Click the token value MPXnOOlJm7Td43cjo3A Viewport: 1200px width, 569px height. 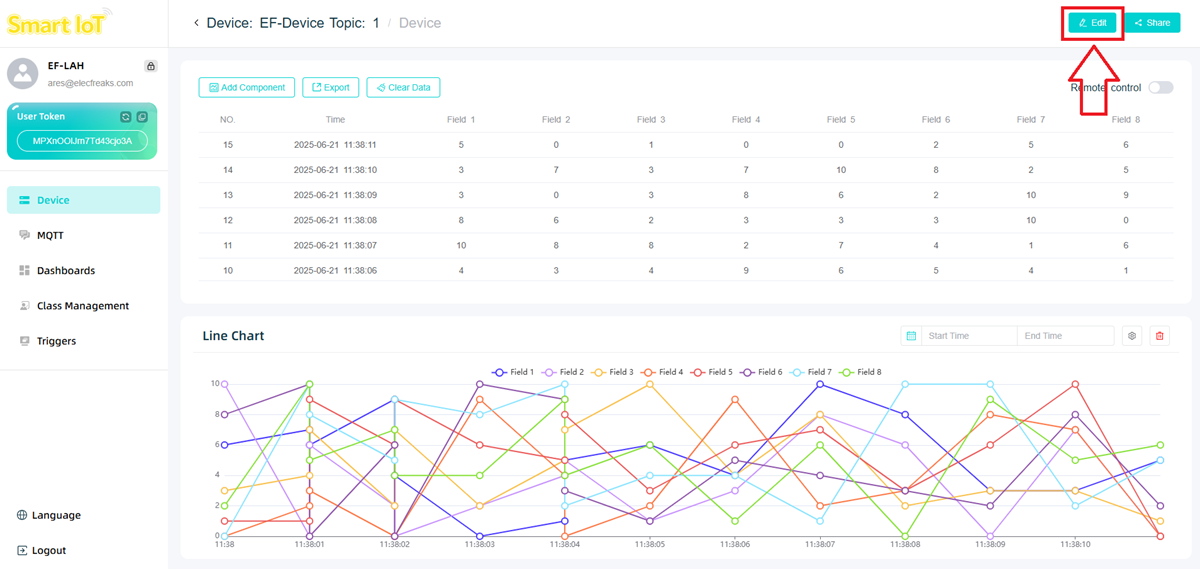click(82, 141)
